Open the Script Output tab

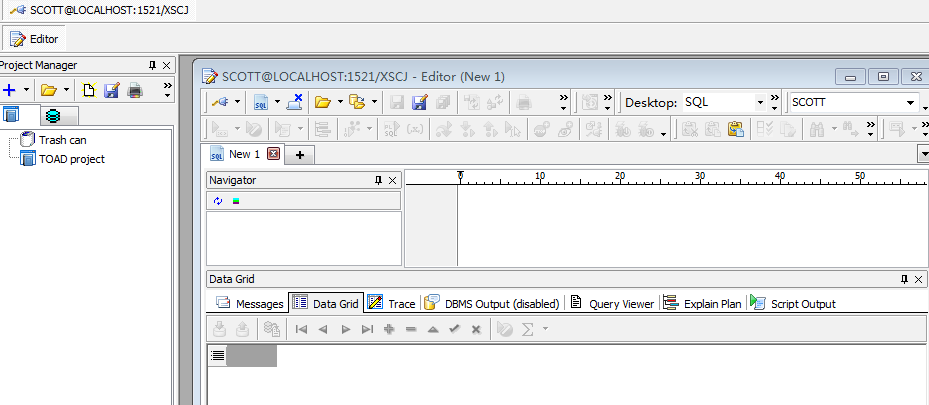pyautogui.click(x=793, y=303)
